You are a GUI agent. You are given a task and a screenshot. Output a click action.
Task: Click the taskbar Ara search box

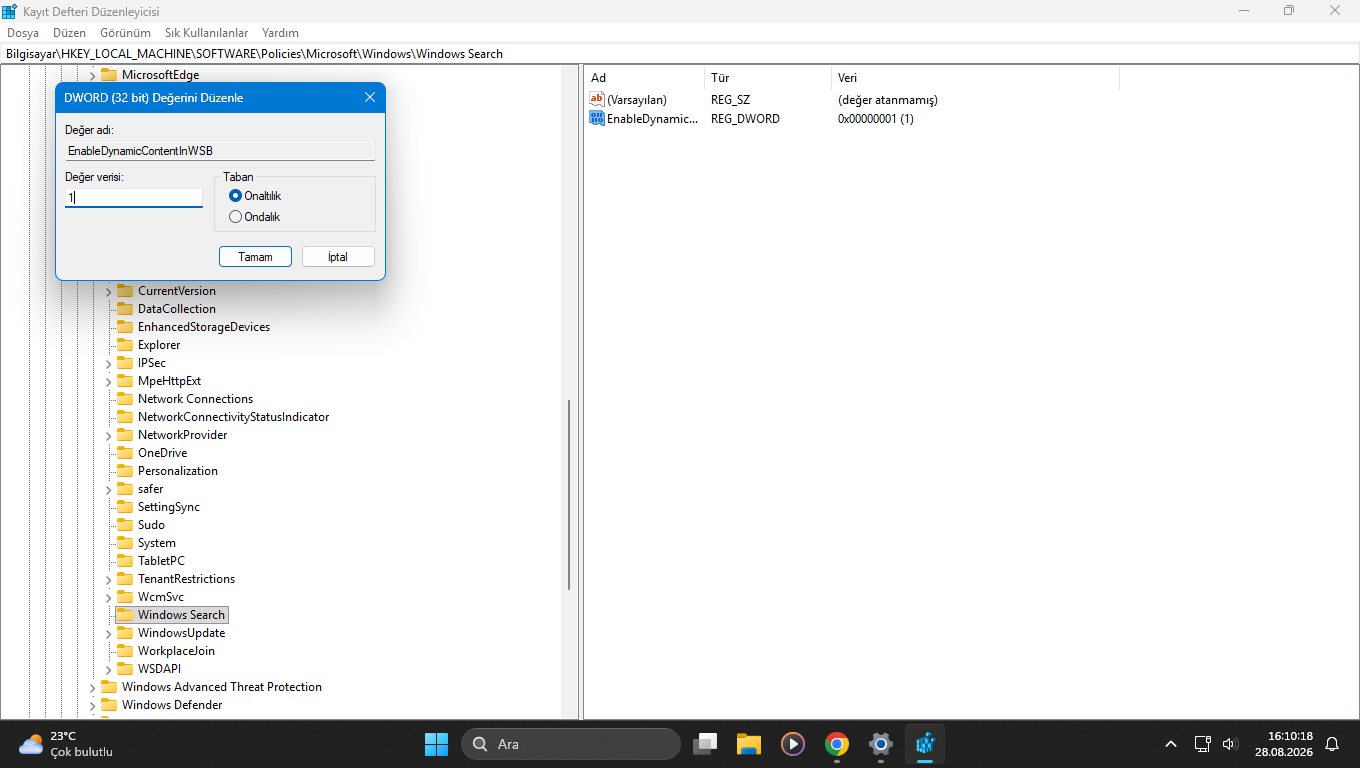(x=571, y=744)
